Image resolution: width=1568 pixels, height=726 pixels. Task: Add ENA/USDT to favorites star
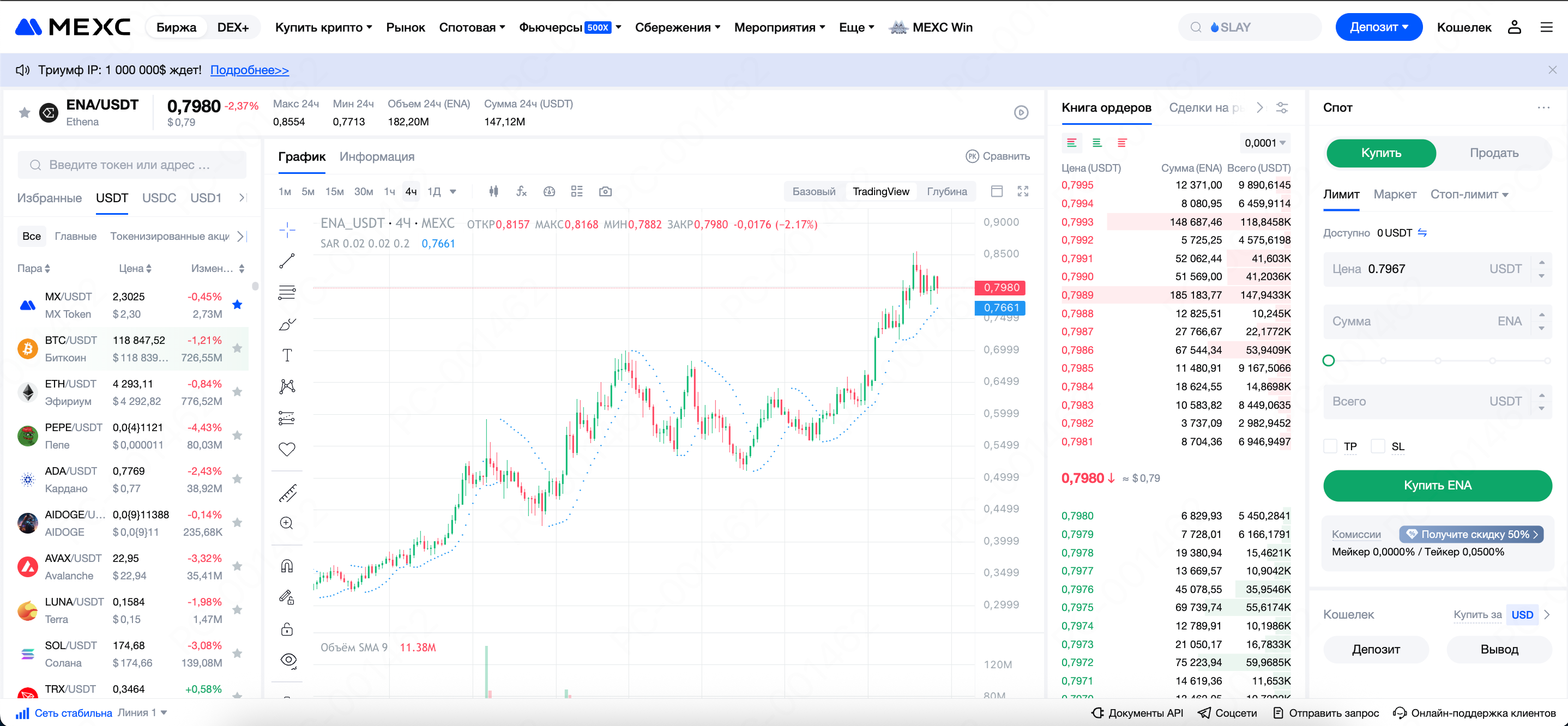(25, 113)
